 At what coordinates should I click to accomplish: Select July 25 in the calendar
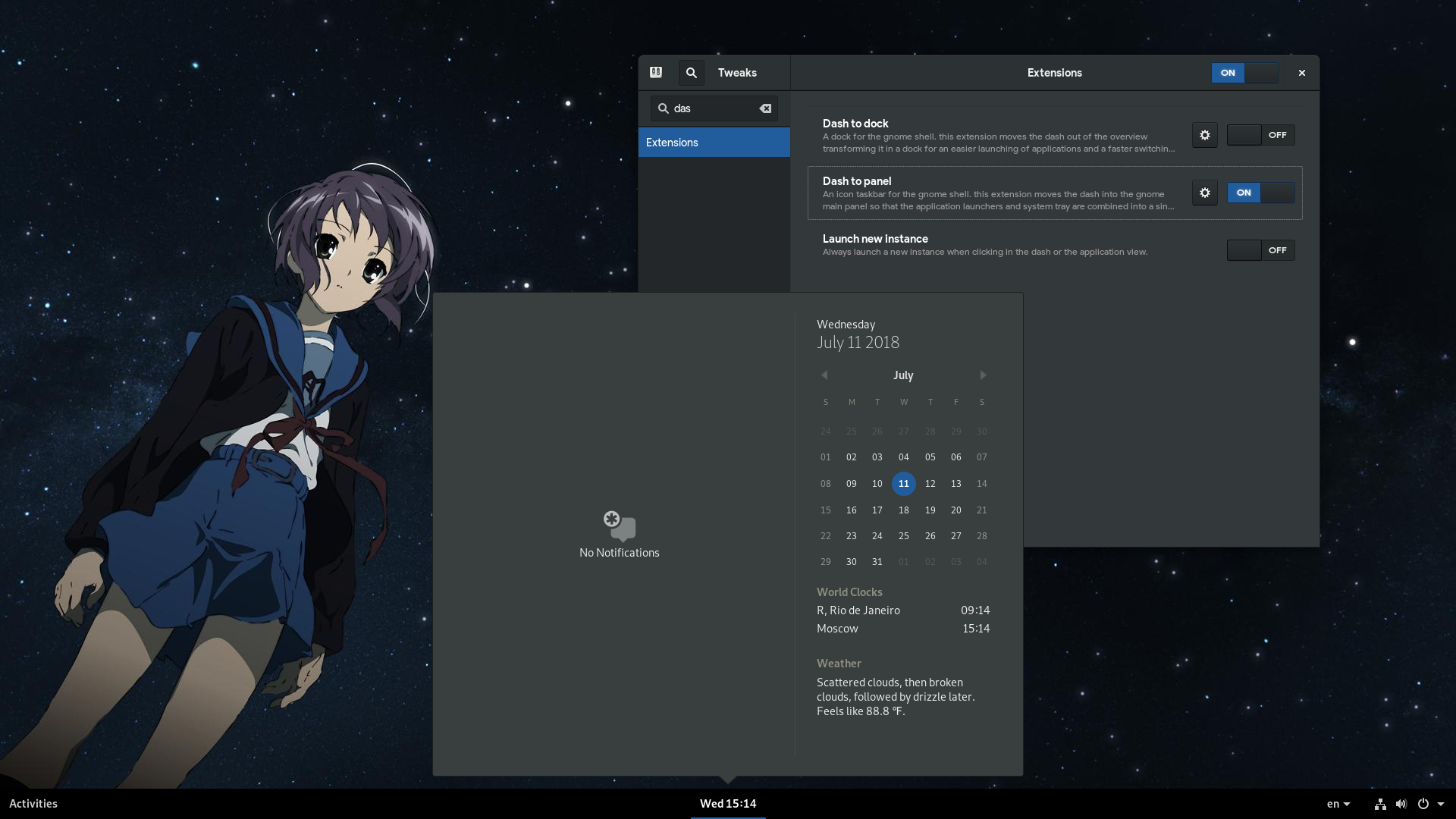[903, 536]
